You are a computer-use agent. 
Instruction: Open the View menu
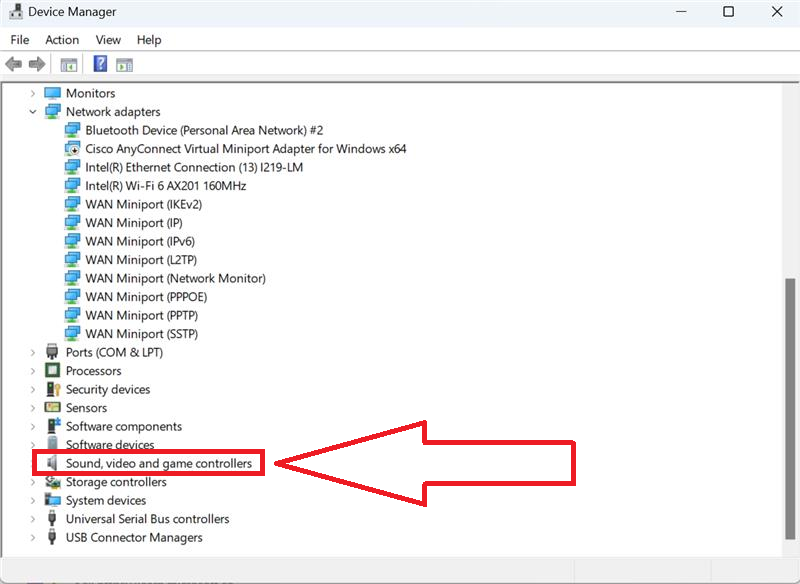coord(108,40)
